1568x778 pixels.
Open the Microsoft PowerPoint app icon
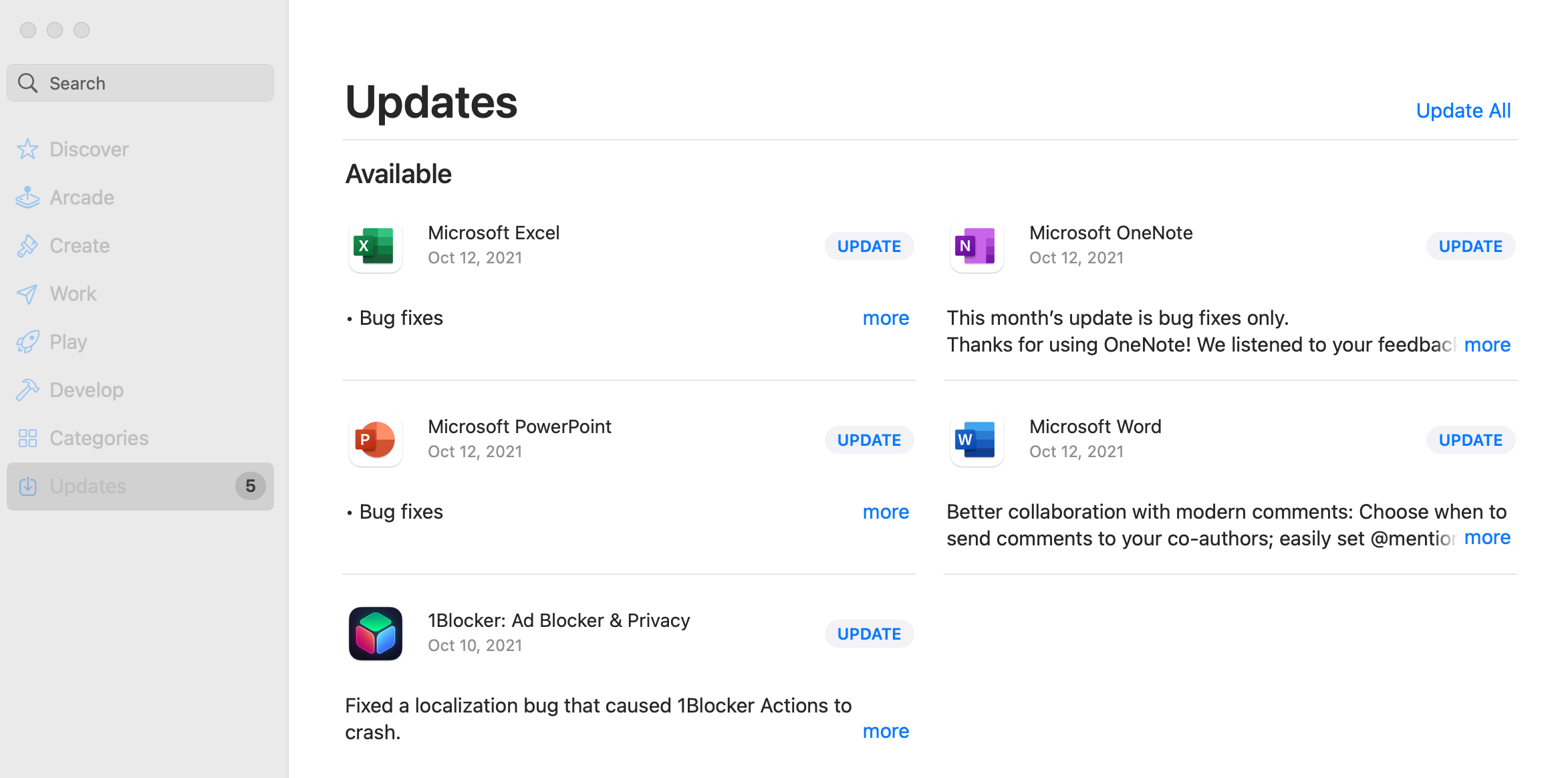click(375, 440)
